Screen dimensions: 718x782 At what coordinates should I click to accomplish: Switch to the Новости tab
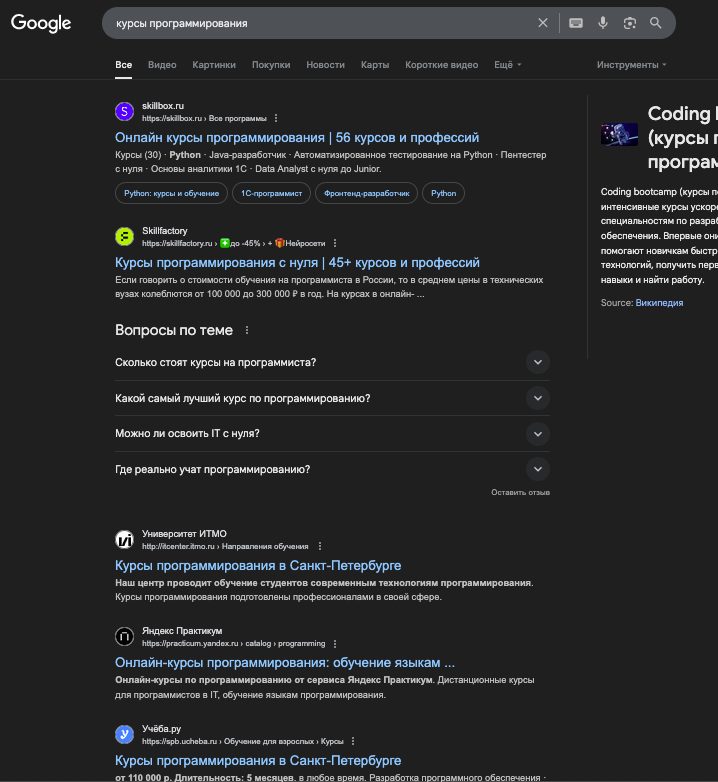click(326, 65)
